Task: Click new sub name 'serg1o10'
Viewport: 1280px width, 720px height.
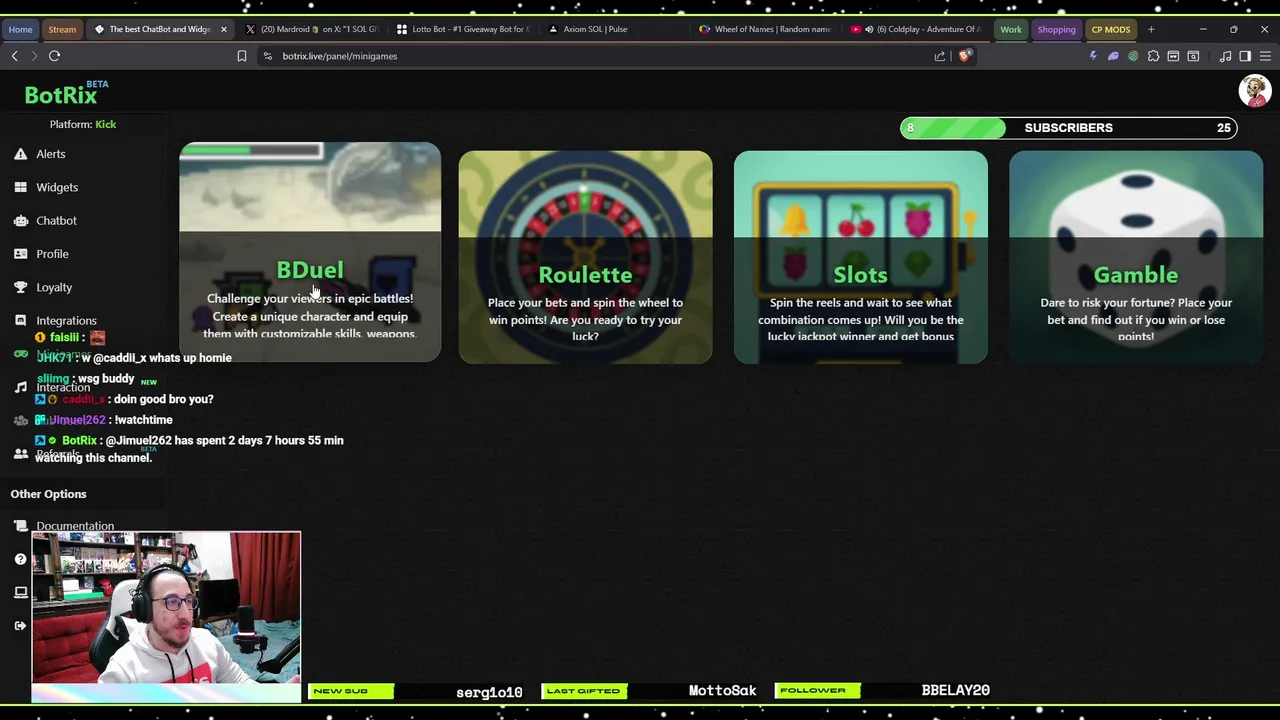Action: [489, 692]
